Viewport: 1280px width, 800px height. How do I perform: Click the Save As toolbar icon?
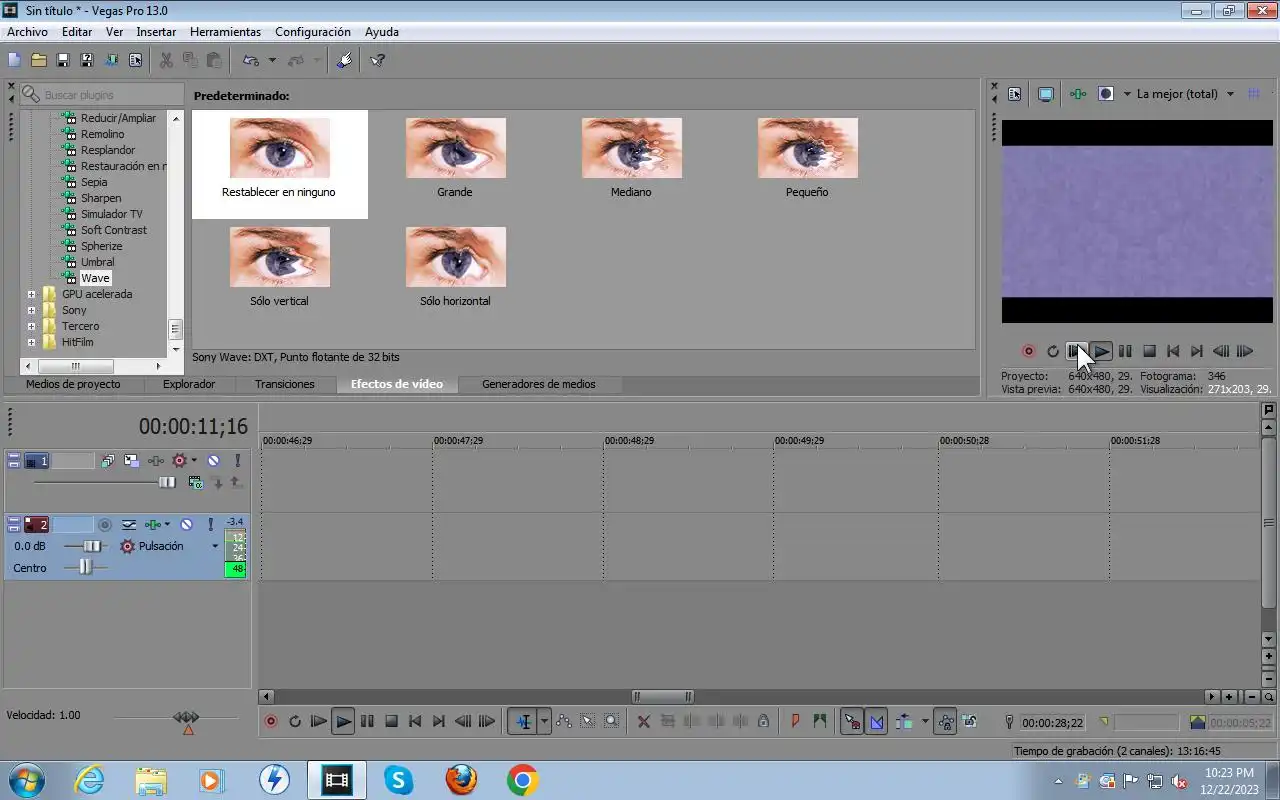[x=87, y=60]
